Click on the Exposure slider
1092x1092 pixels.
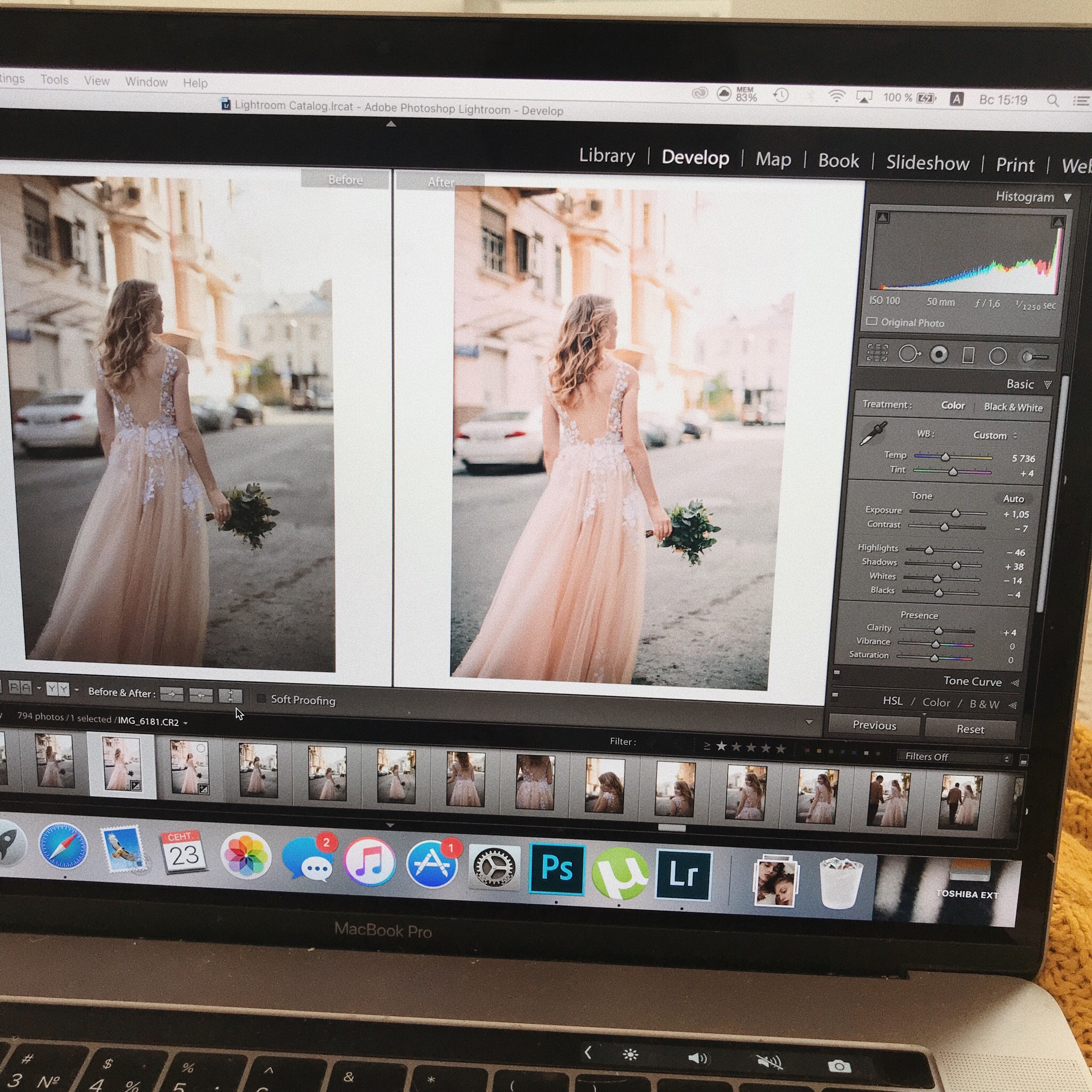[x=948, y=513]
